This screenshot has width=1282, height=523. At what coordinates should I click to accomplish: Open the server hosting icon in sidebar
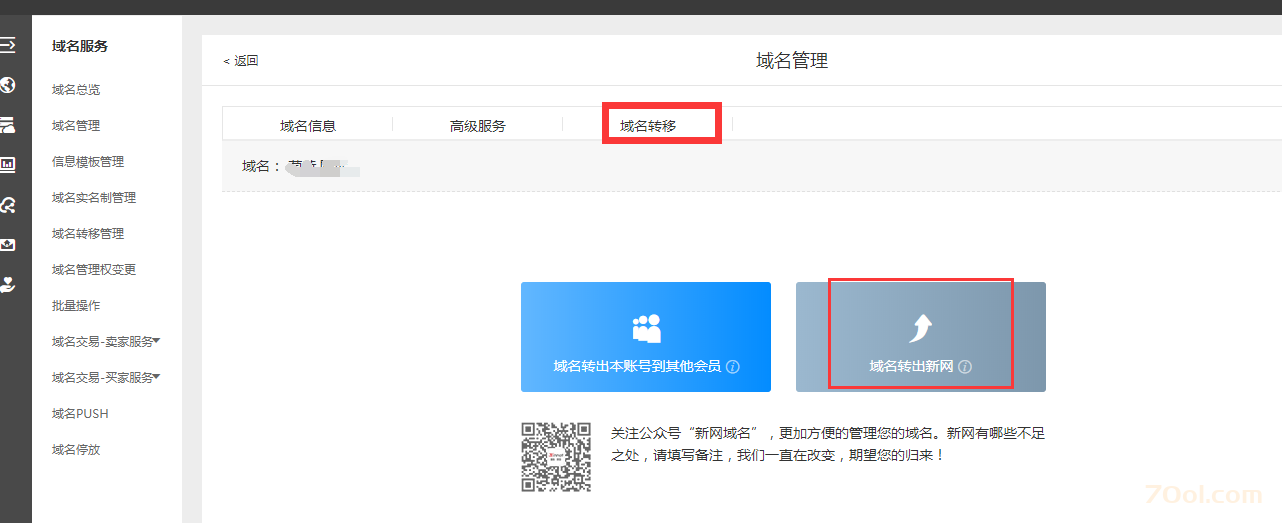point(7,125)
